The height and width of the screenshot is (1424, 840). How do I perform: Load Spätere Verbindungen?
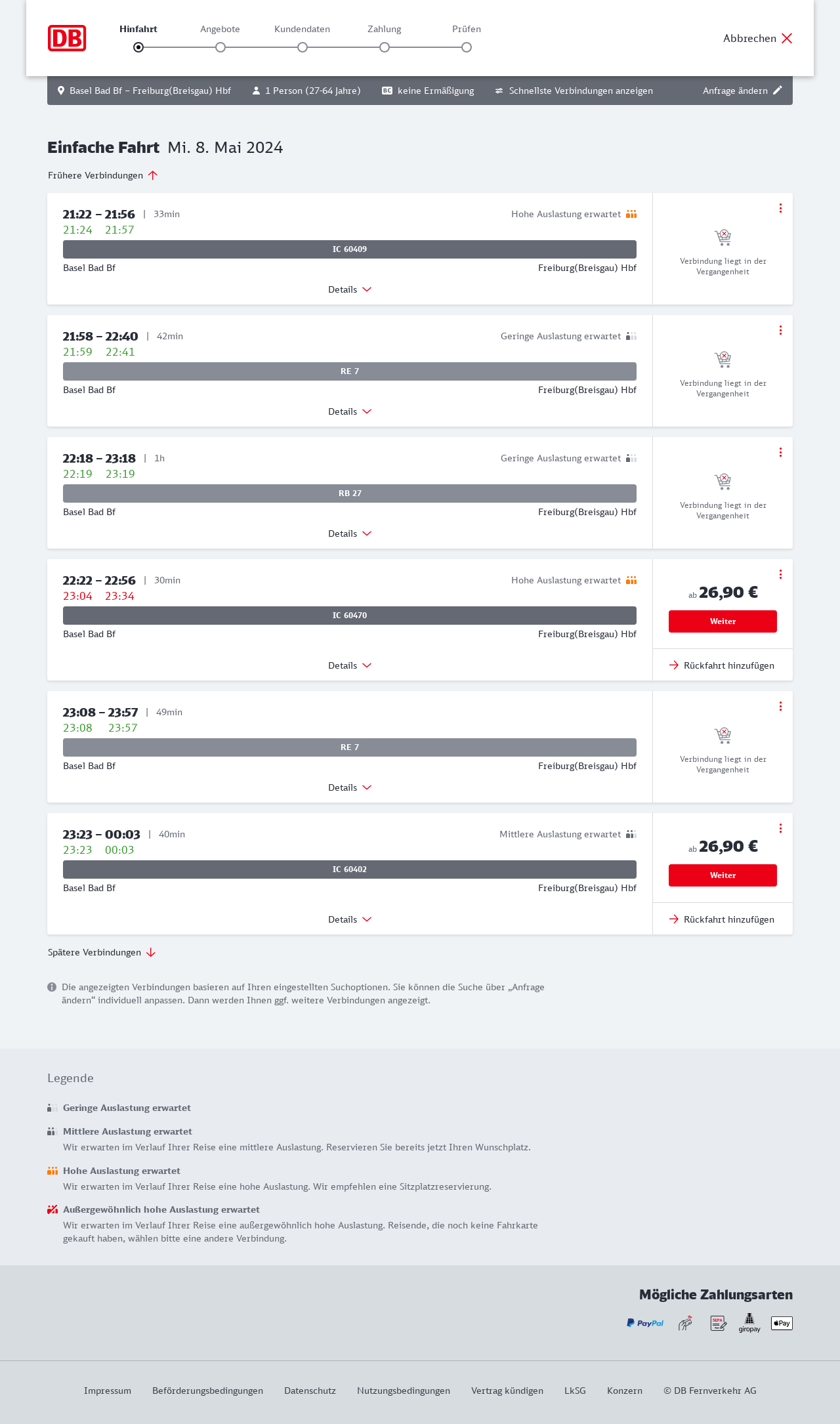click(x=102, y=952)
